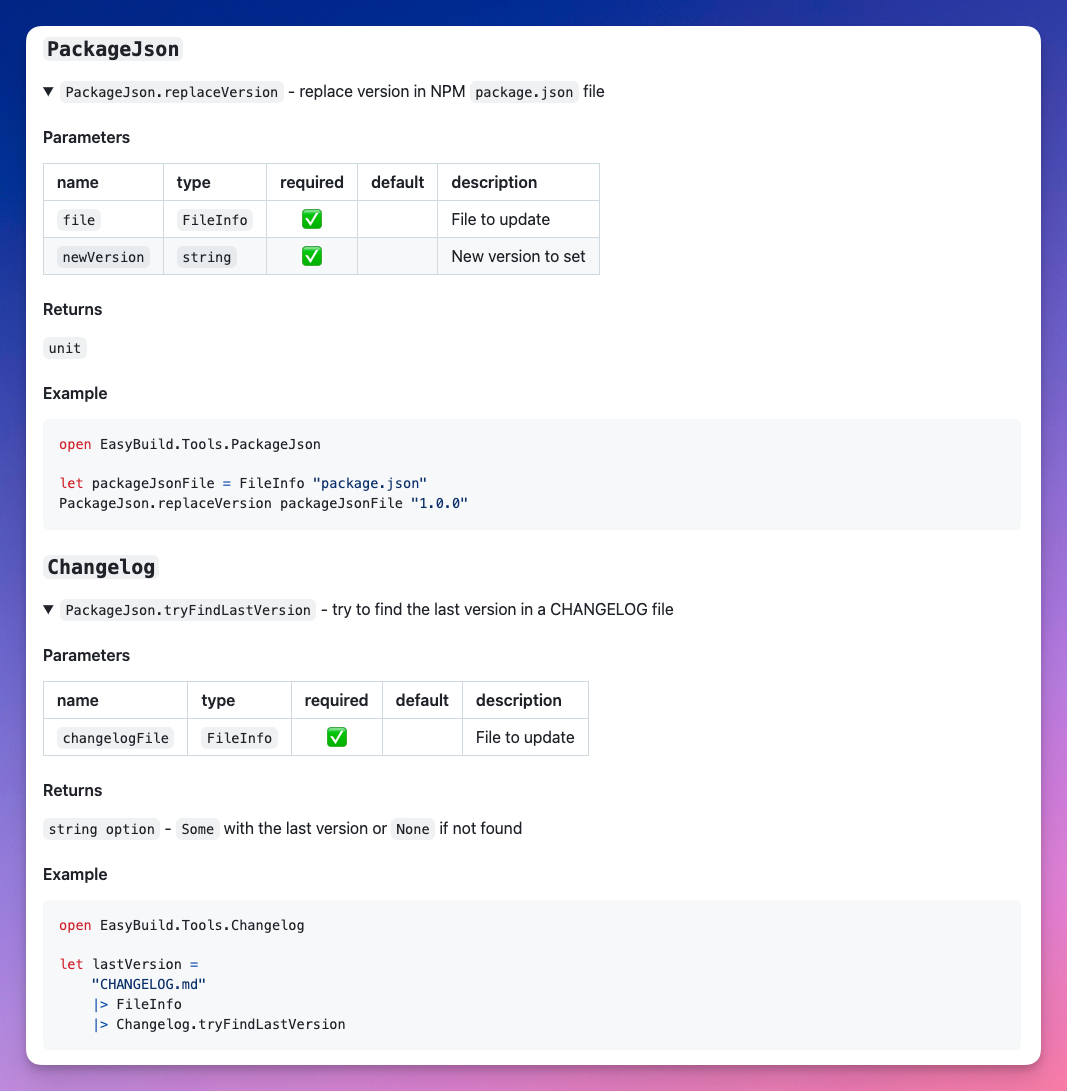The height and width of the screenshot is (1091, 1067).
Task: Collapse the PackageJson.tryFindLastVersion details section
Action: [x=48, y=610]
